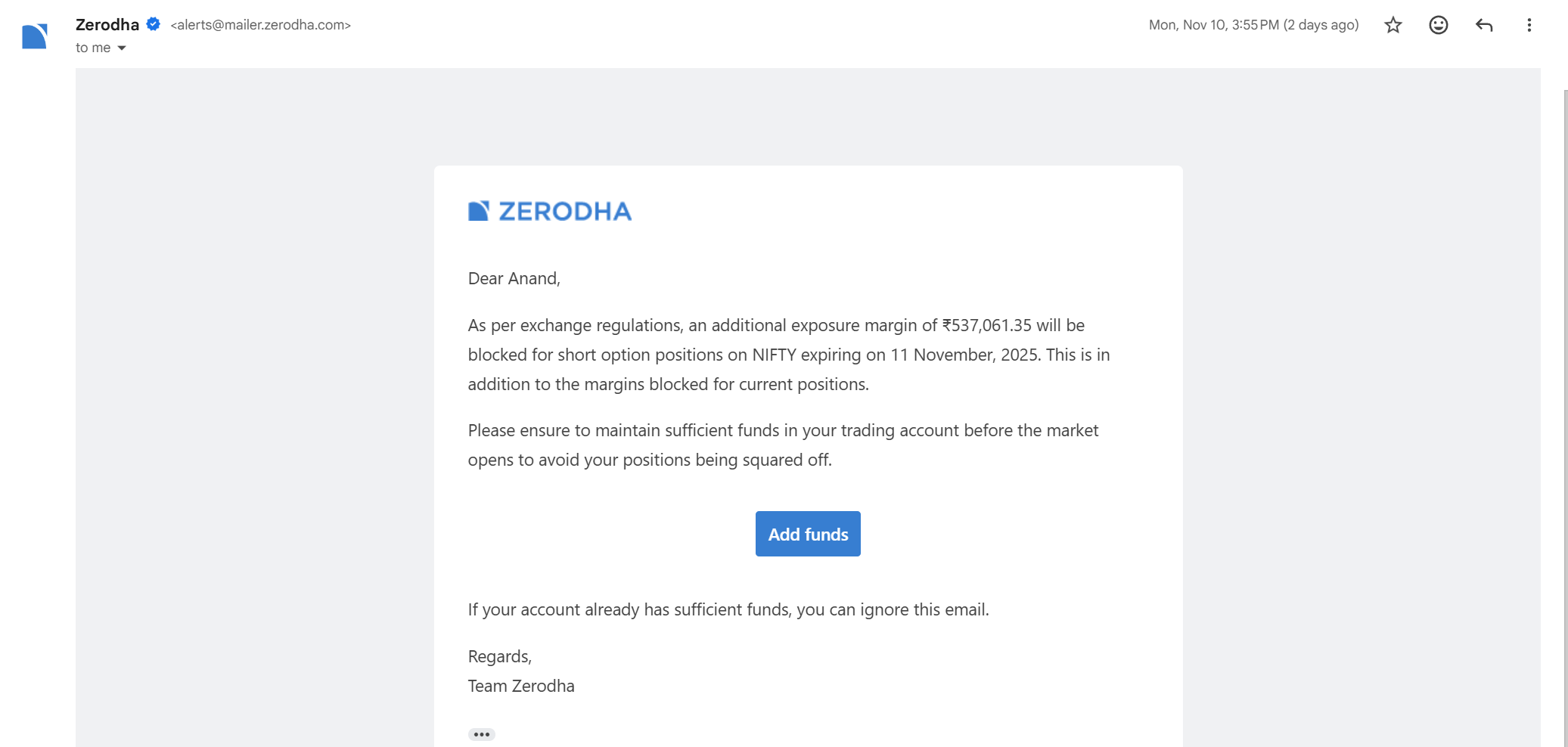Open the three-dot More options menu

1529,25
